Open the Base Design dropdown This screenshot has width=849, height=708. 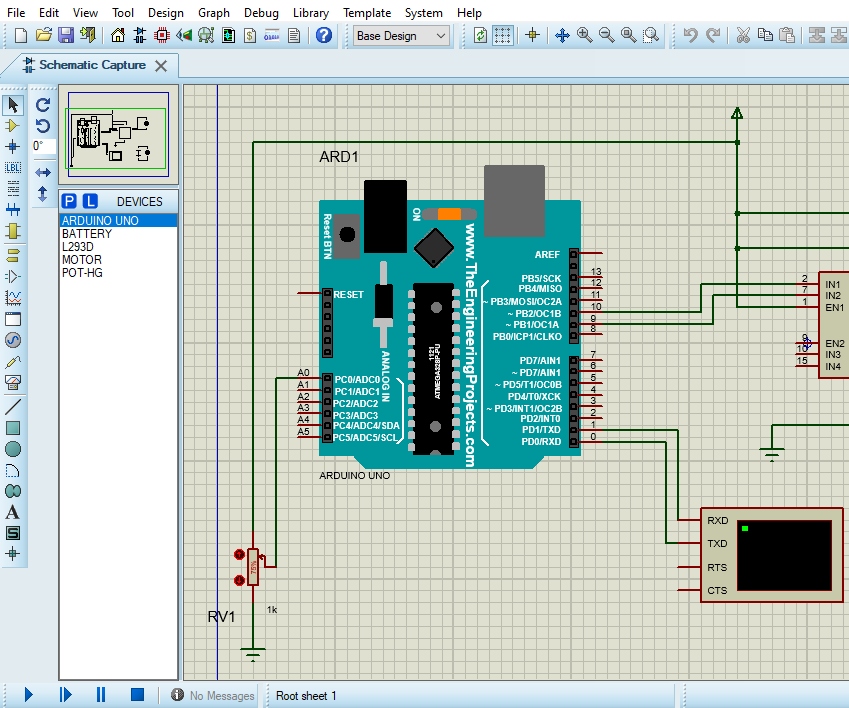tap(400, 35)
